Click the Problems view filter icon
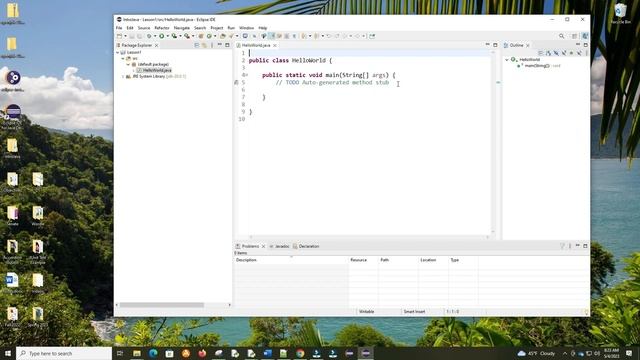This screenshot has height=360, width=640. coord(562,246)
